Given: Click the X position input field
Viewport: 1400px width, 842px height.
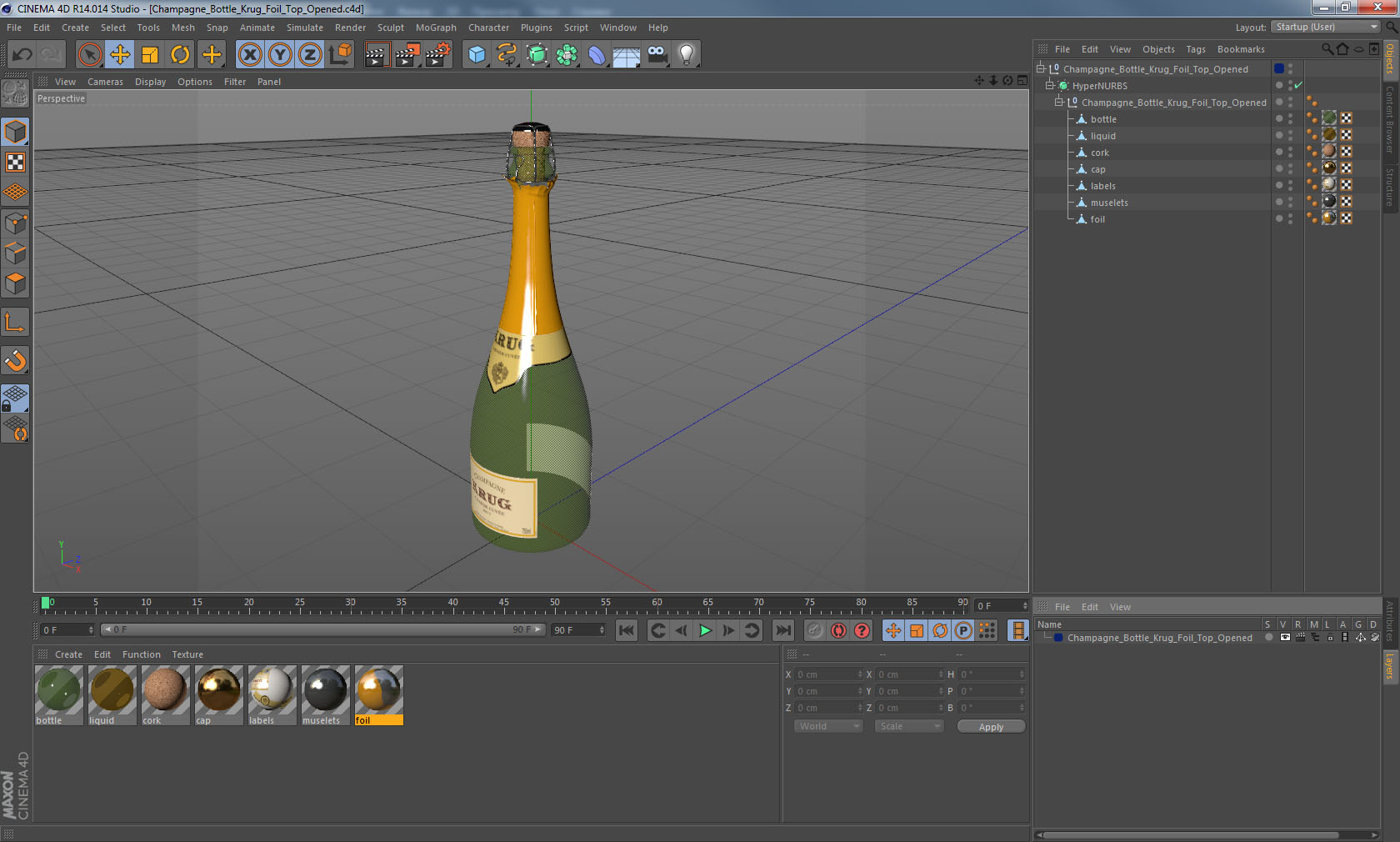Looking at the screenshot, I should click(828, 674).
